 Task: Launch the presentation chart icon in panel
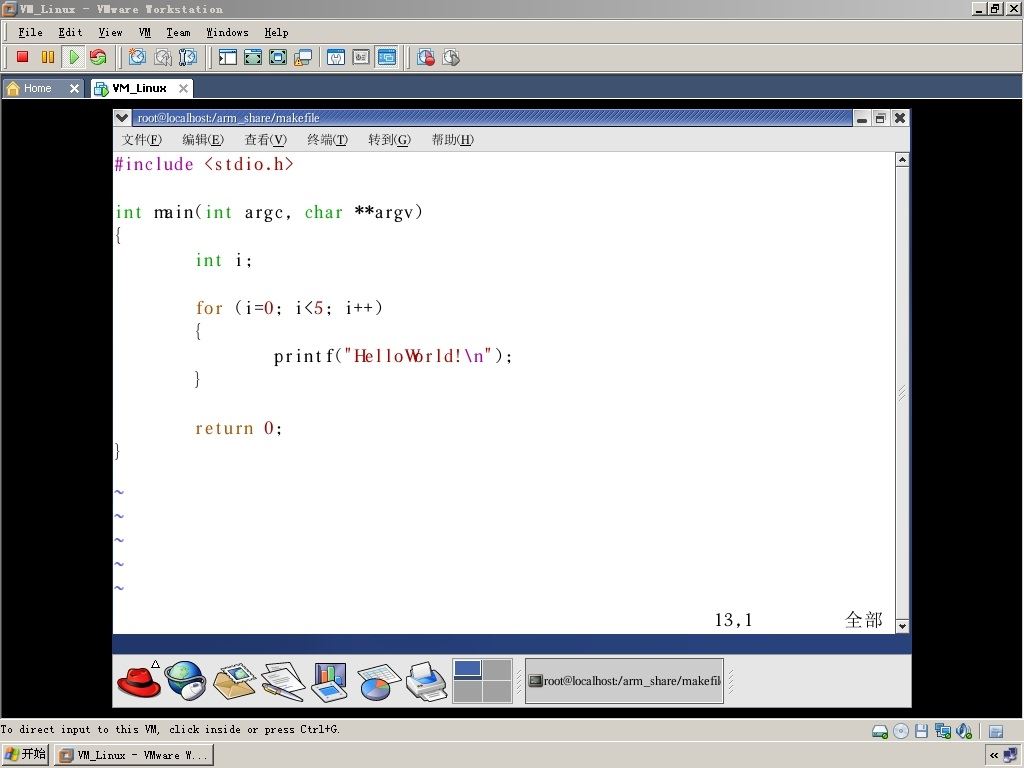click(330, 681)
